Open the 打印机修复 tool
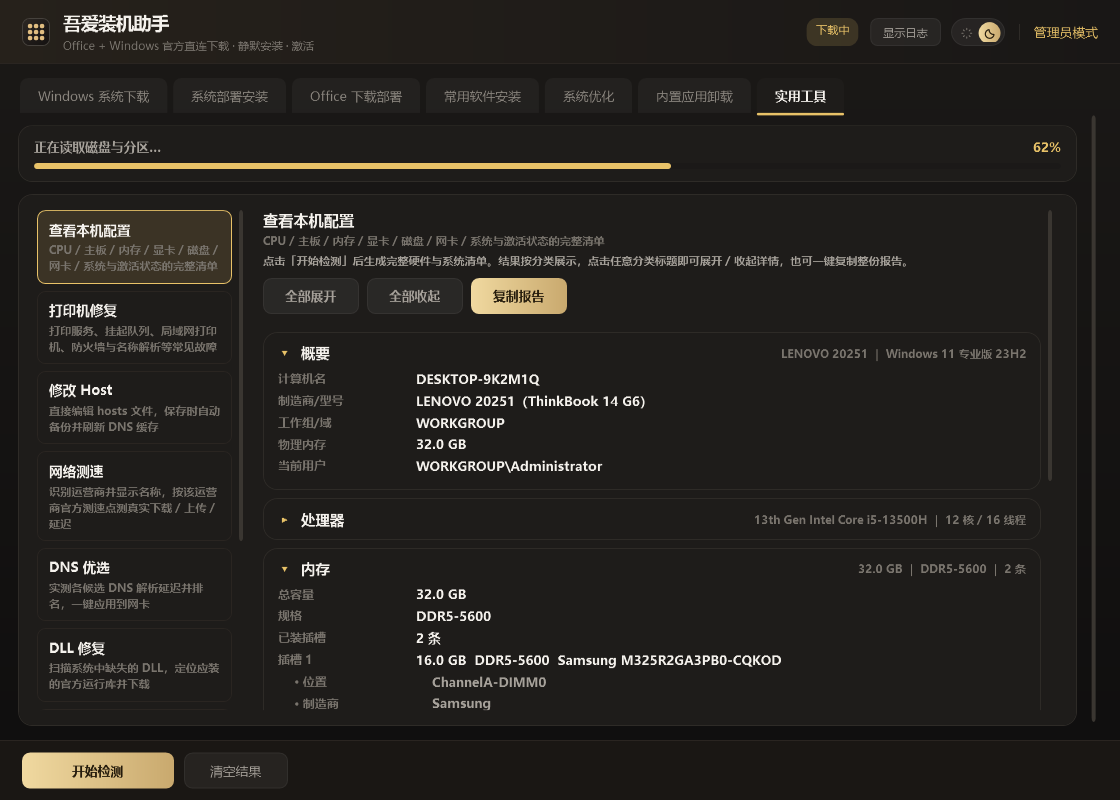 (134, 327)
